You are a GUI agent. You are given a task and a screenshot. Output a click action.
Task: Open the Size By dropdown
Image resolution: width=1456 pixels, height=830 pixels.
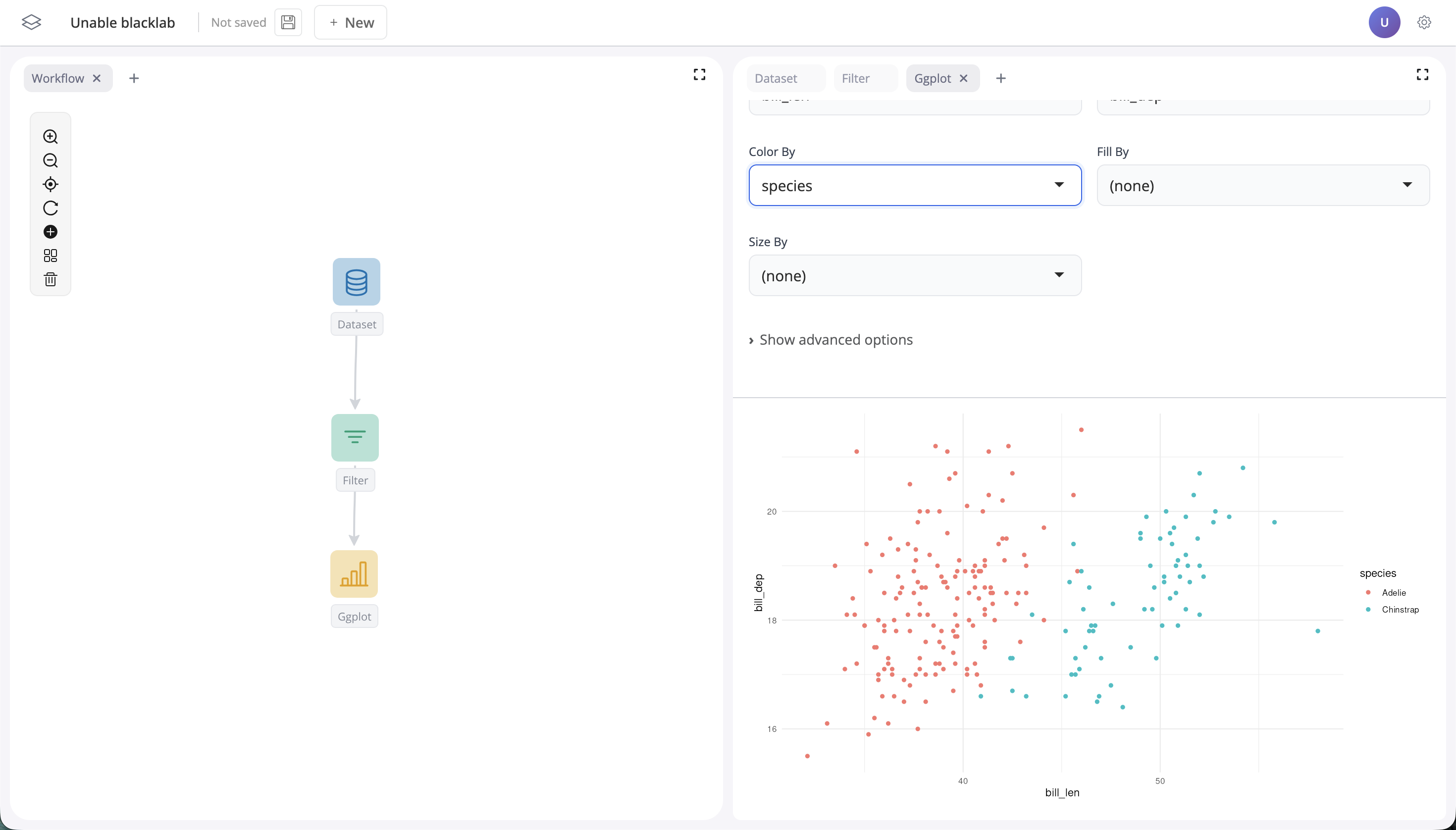[914, 275]
